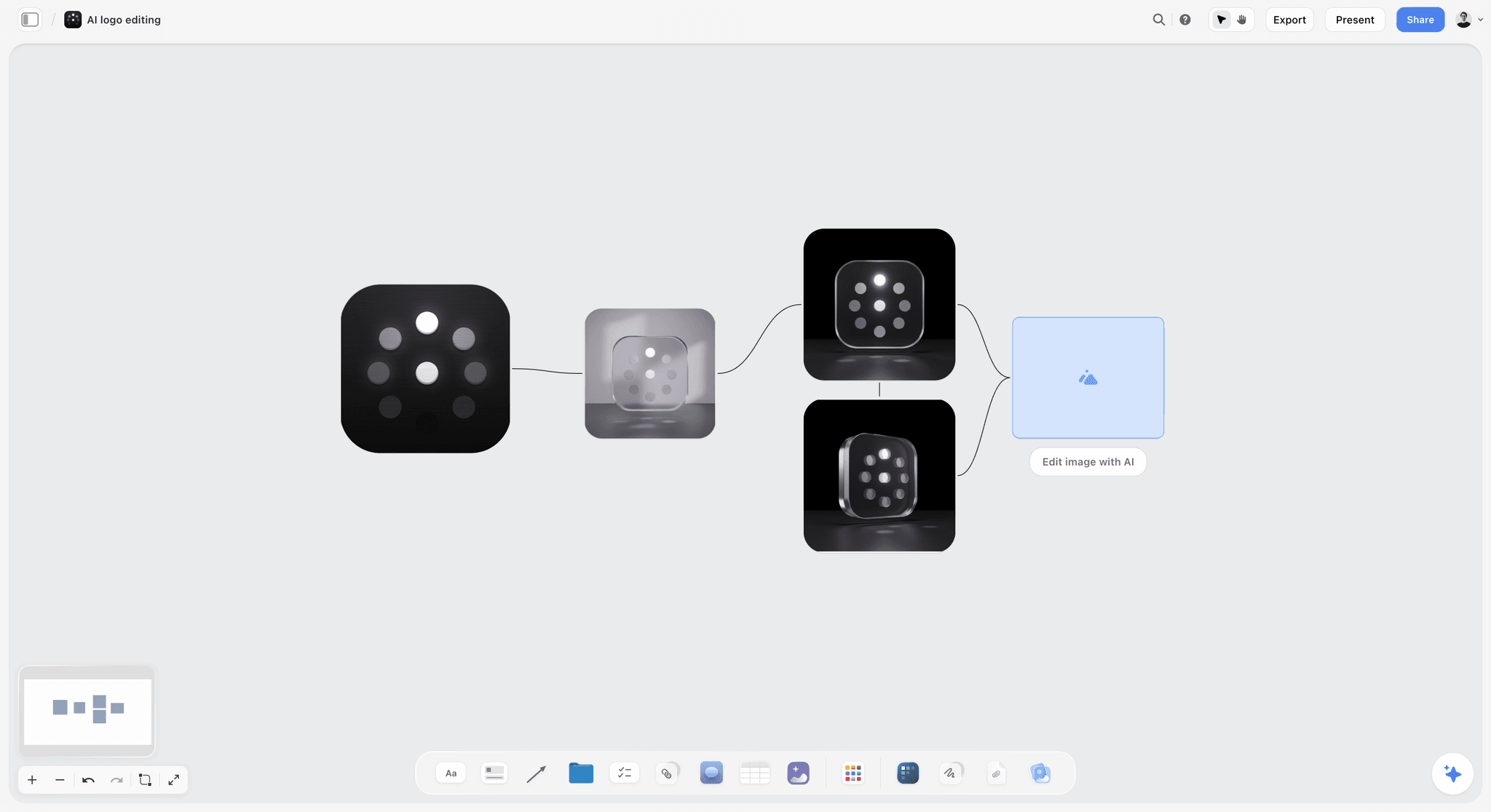Enter fullscreen with expand arrows icon
Viewport: 1491px width, 812px height.
tap(173, 780)
